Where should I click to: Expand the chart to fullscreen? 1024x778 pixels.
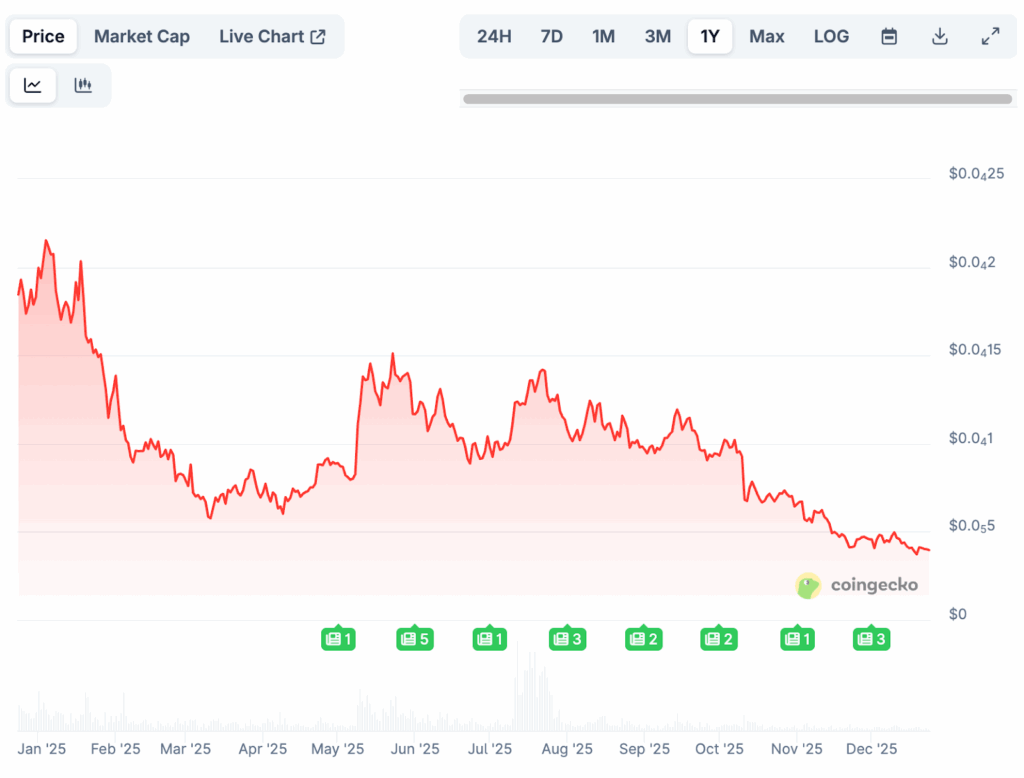tap(991, 36)
